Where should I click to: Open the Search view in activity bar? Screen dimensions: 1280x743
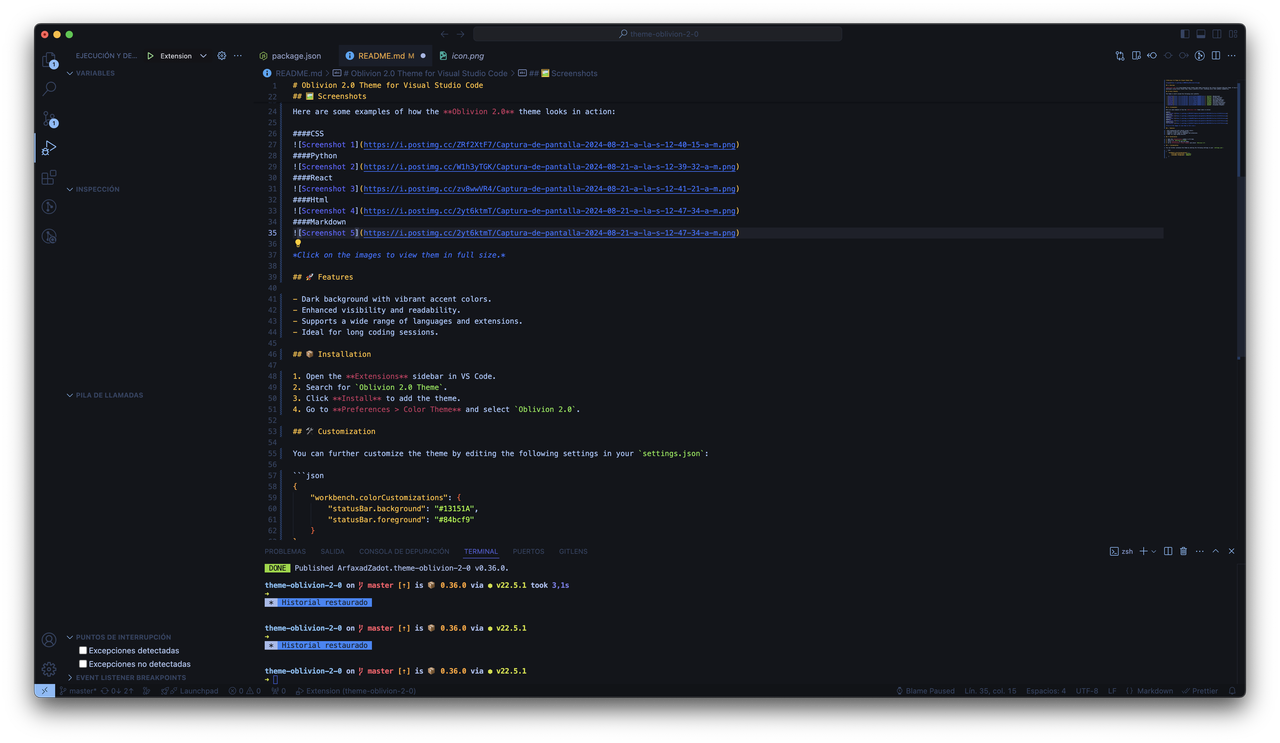tap(49, 89)
